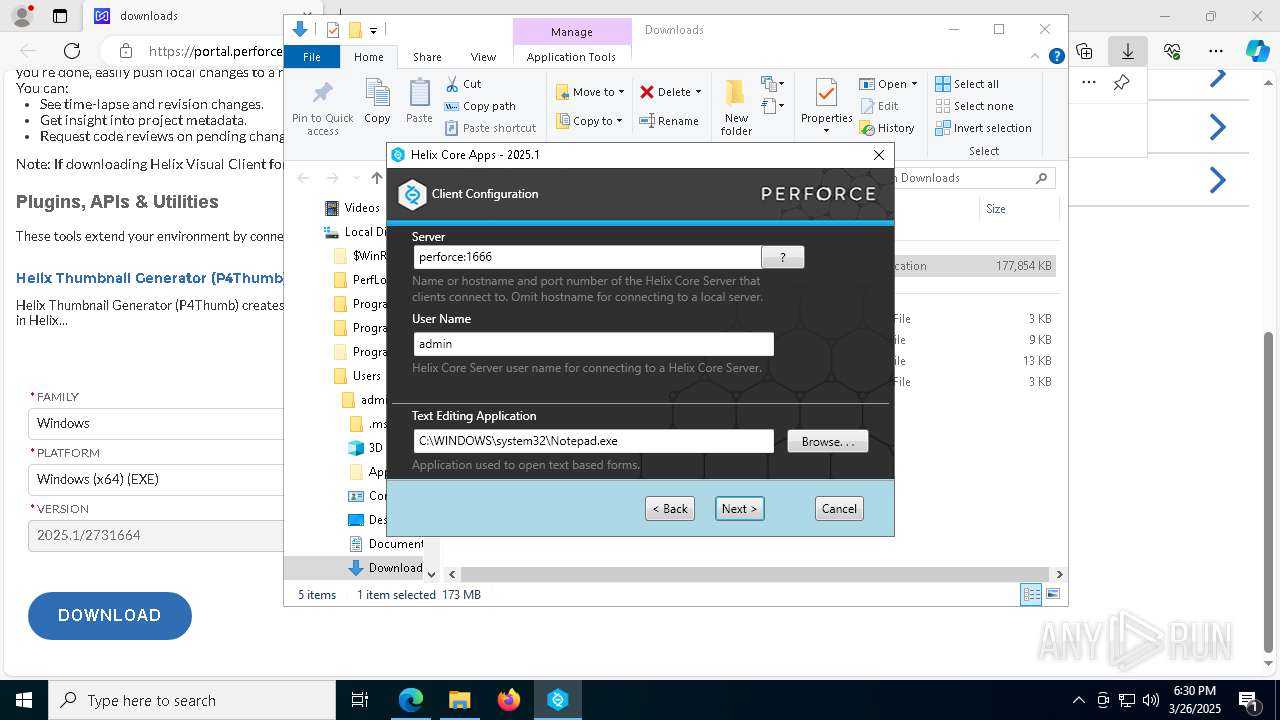Open the Delete dropdown arrow
This screenshot has width=1280, height=720.
(698, 92)
